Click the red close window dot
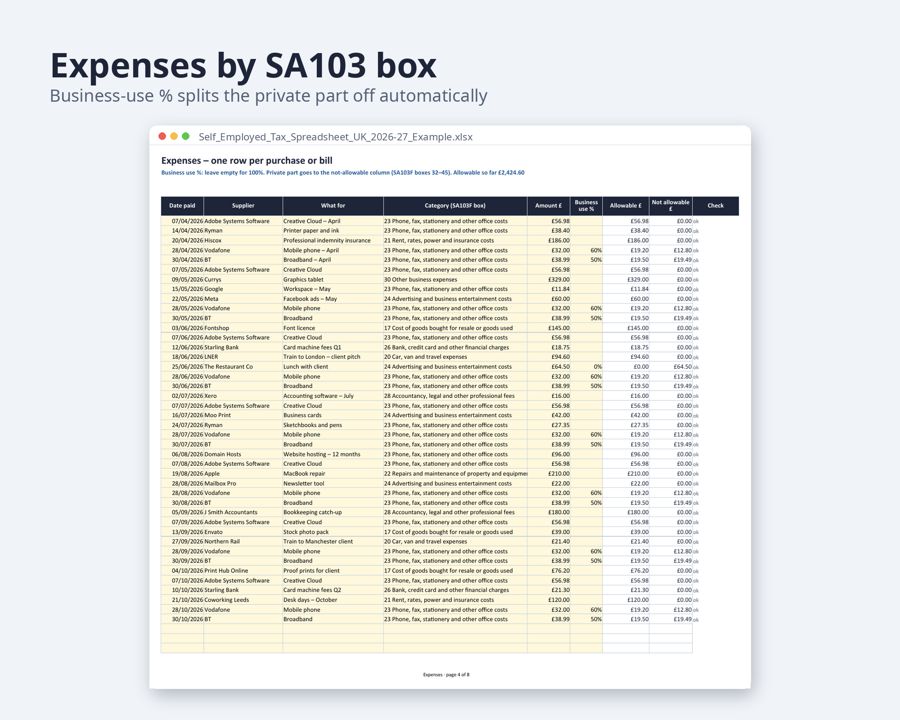 point(162,136)
